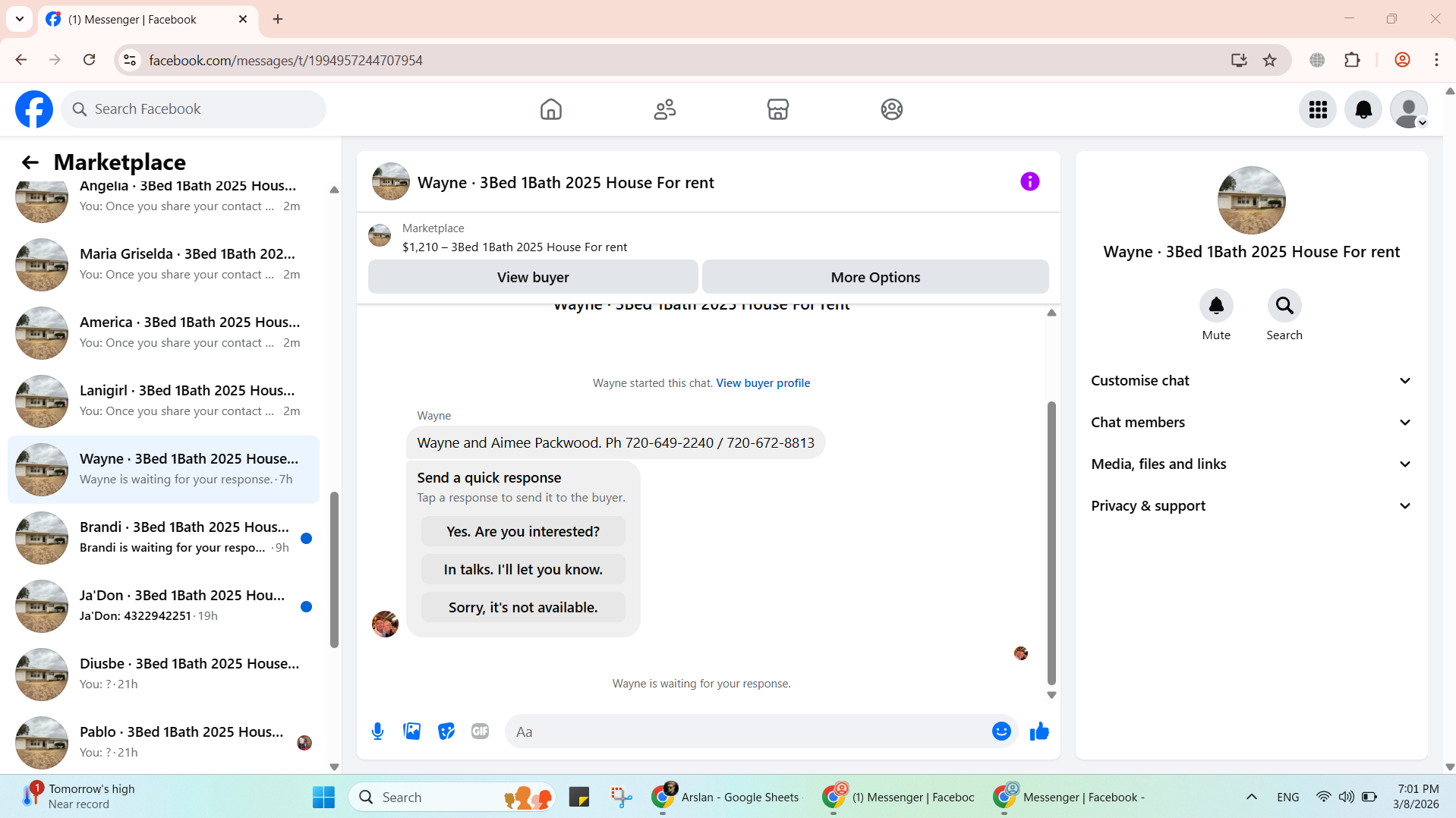Expand Privacy & support section
This screenshot has width=1456, height=818.
click(x=1251, y=506)
